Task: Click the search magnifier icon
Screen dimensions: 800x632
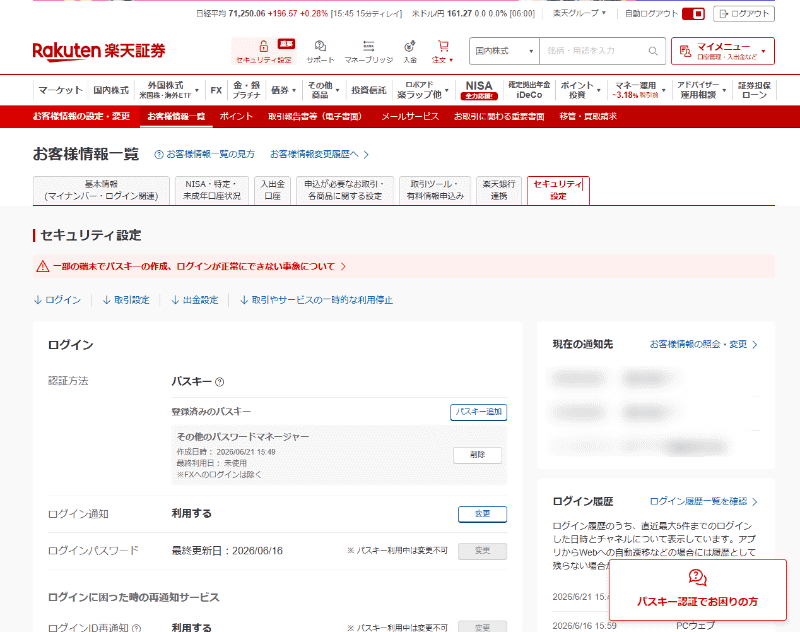Action: (x=653, y=51)
